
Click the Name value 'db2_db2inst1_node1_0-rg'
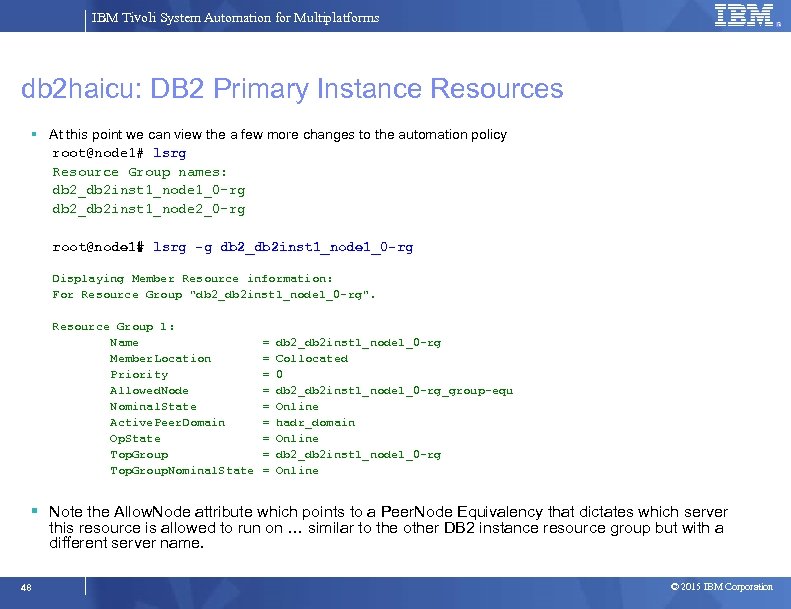point(358,343)
